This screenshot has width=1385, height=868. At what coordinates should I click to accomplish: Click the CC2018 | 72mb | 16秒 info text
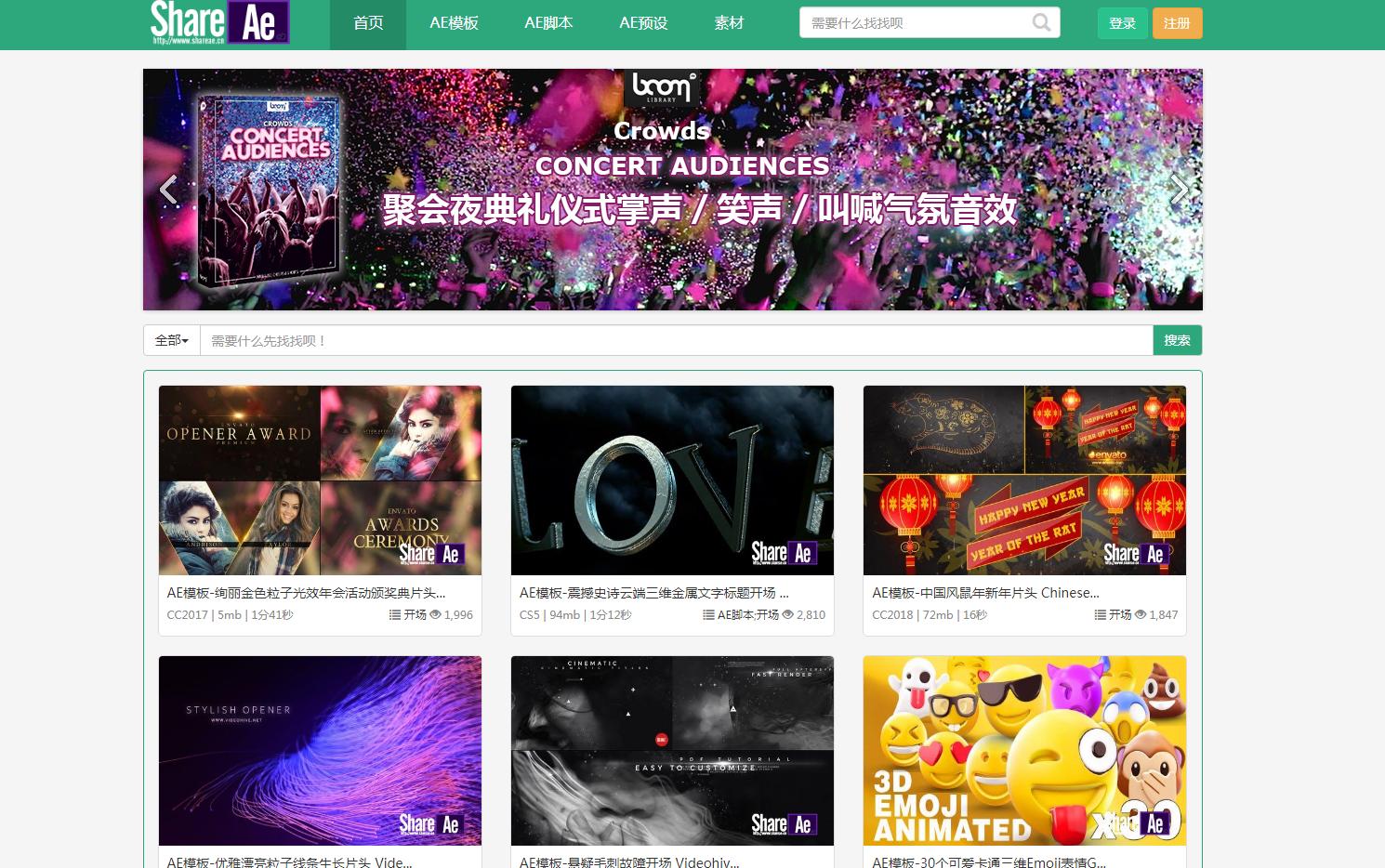[x=930, y=615]
